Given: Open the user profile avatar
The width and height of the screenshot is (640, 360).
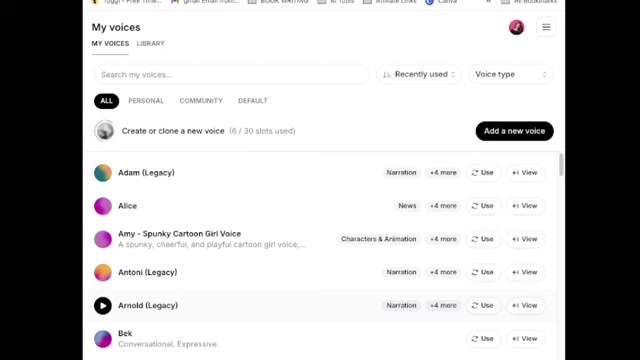Looking at the screenshot, I should [516, 27].
